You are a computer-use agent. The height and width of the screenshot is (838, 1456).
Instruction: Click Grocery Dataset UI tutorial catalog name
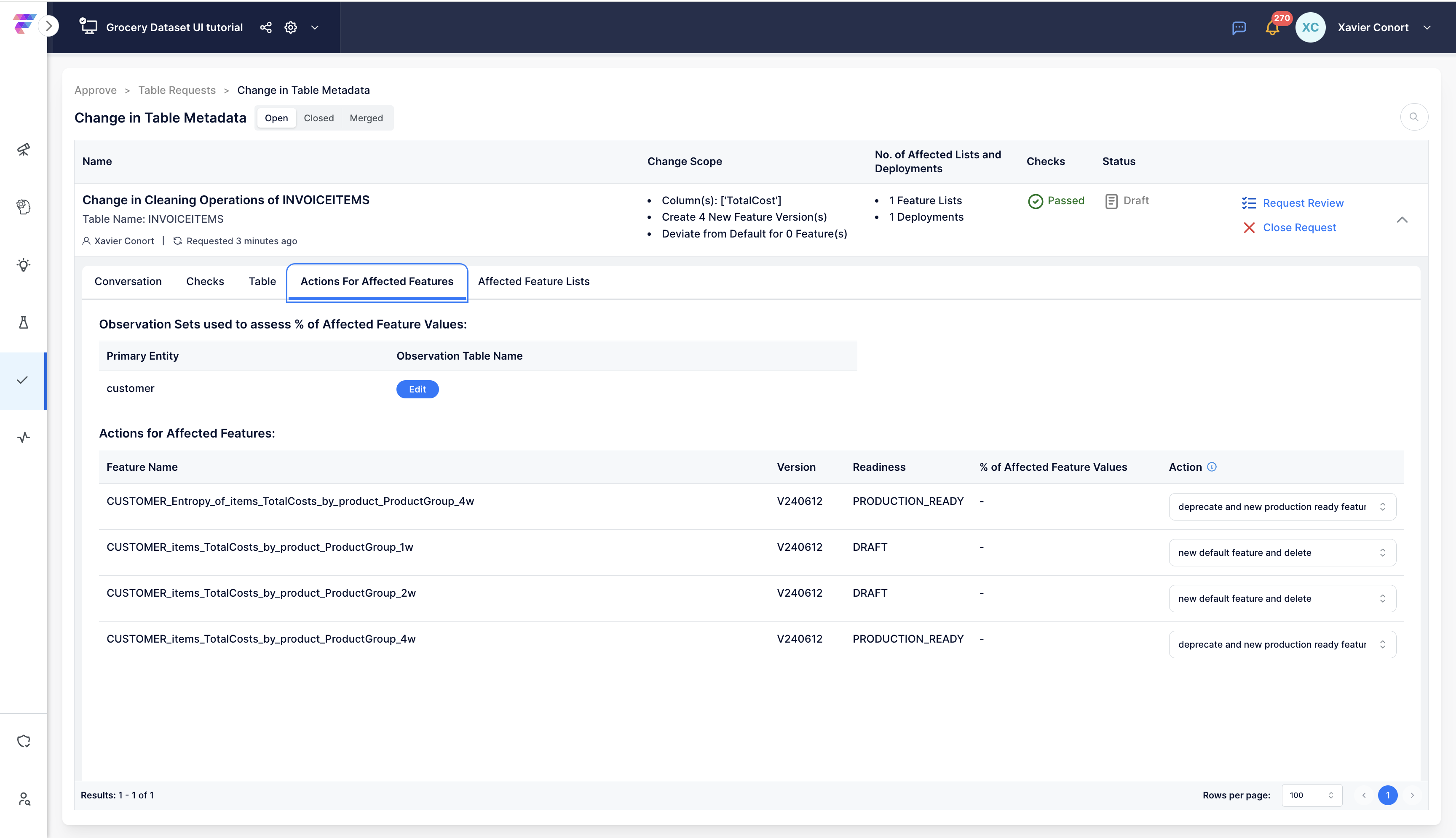coord(174,27)
